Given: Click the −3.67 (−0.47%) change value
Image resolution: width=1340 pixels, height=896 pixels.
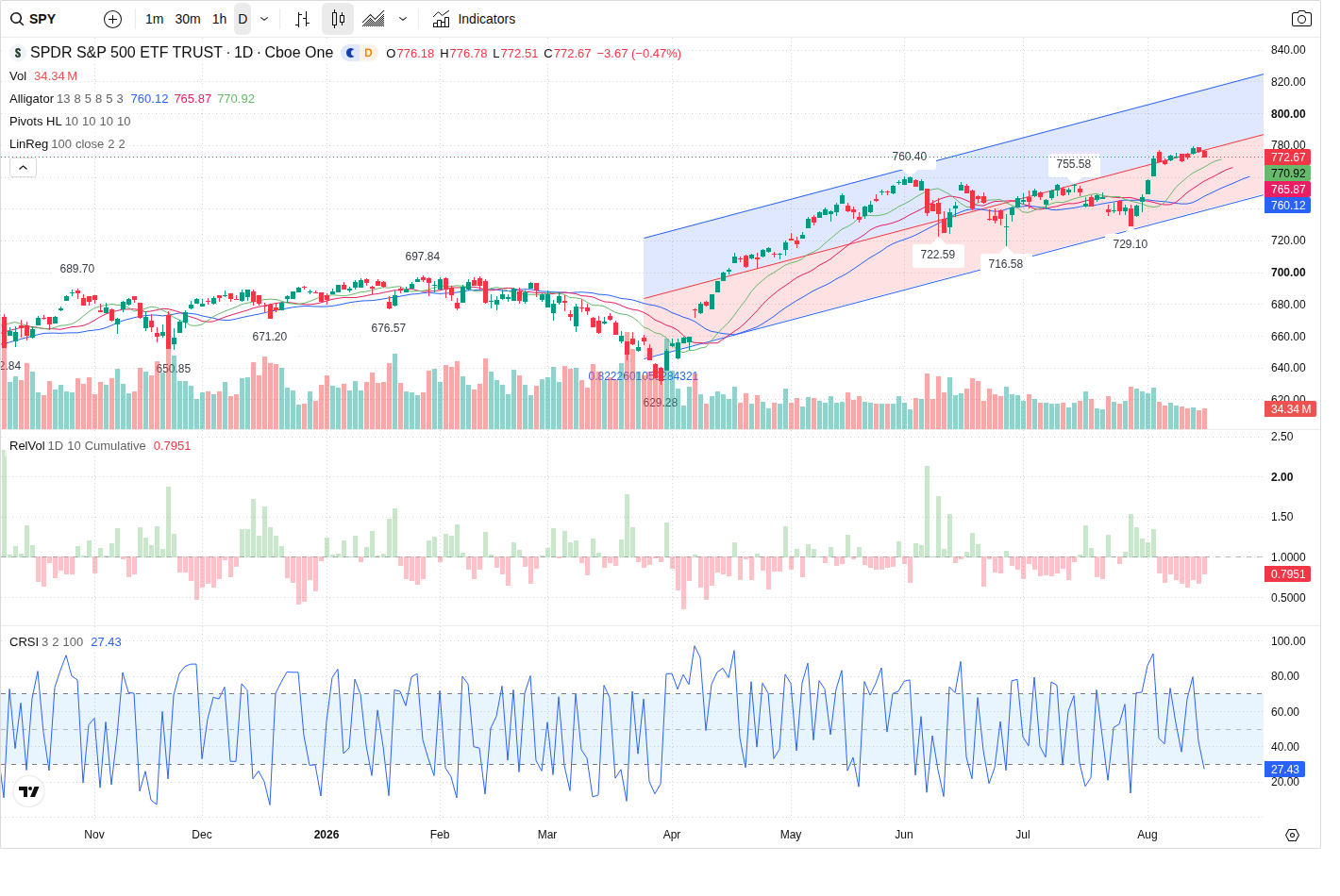Looking at the screenshot, I should [x=639, y=54].
